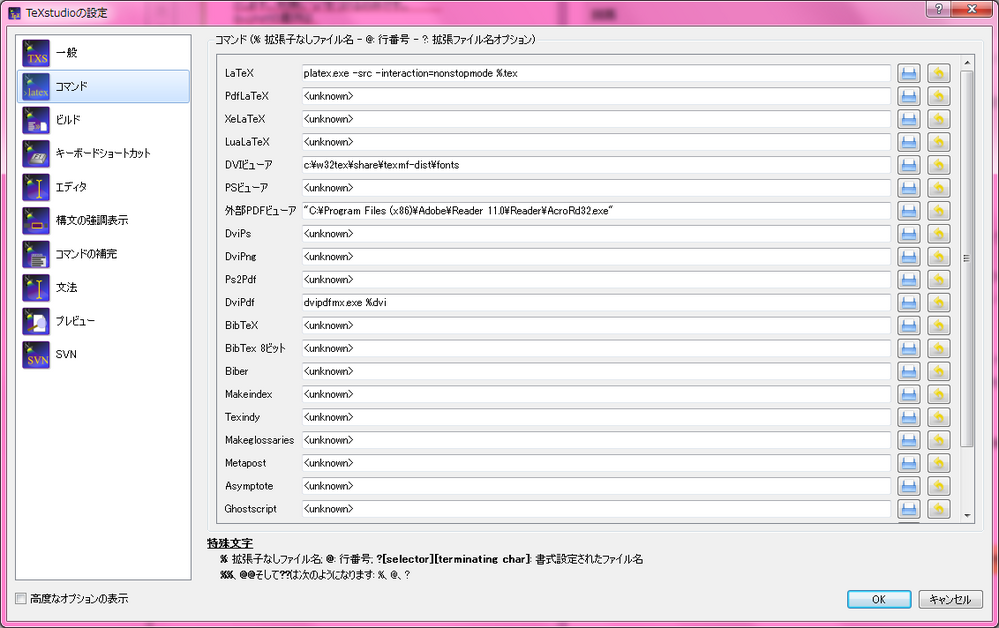The width and height of the screenshot is (999, 628).
Task: Open the エディタ settings page
Action: 103,187
